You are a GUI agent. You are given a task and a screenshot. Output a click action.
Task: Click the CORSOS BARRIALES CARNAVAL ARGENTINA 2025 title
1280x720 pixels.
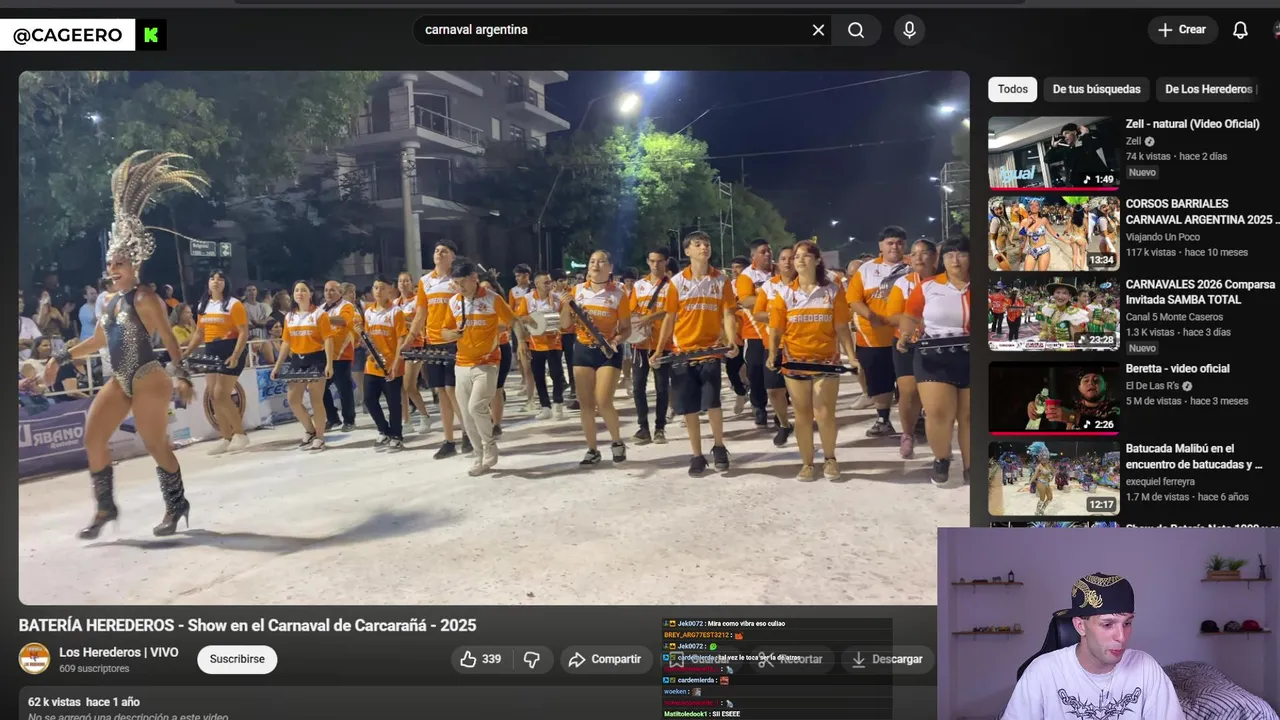point(1202,212)
